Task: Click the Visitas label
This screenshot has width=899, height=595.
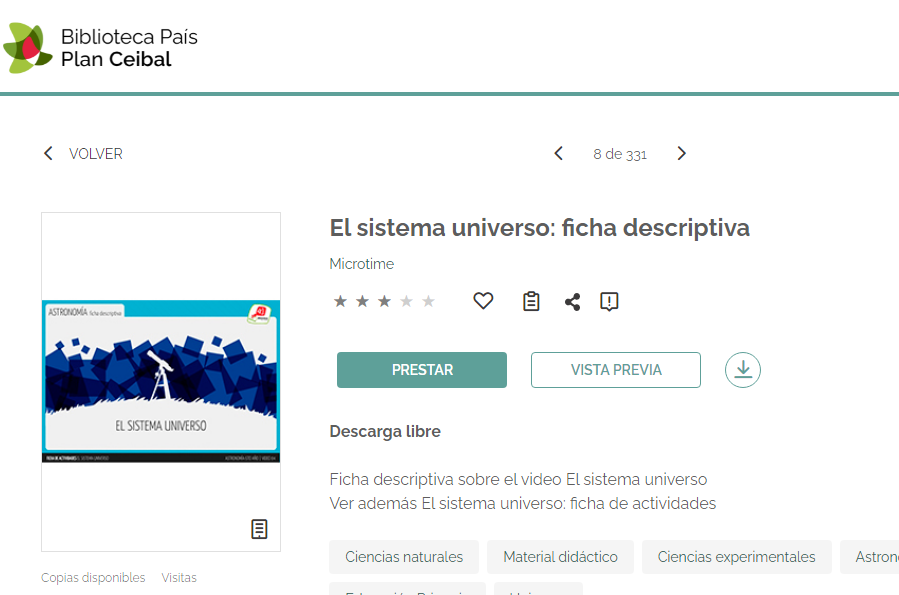Action: click(x=179, y=577)
